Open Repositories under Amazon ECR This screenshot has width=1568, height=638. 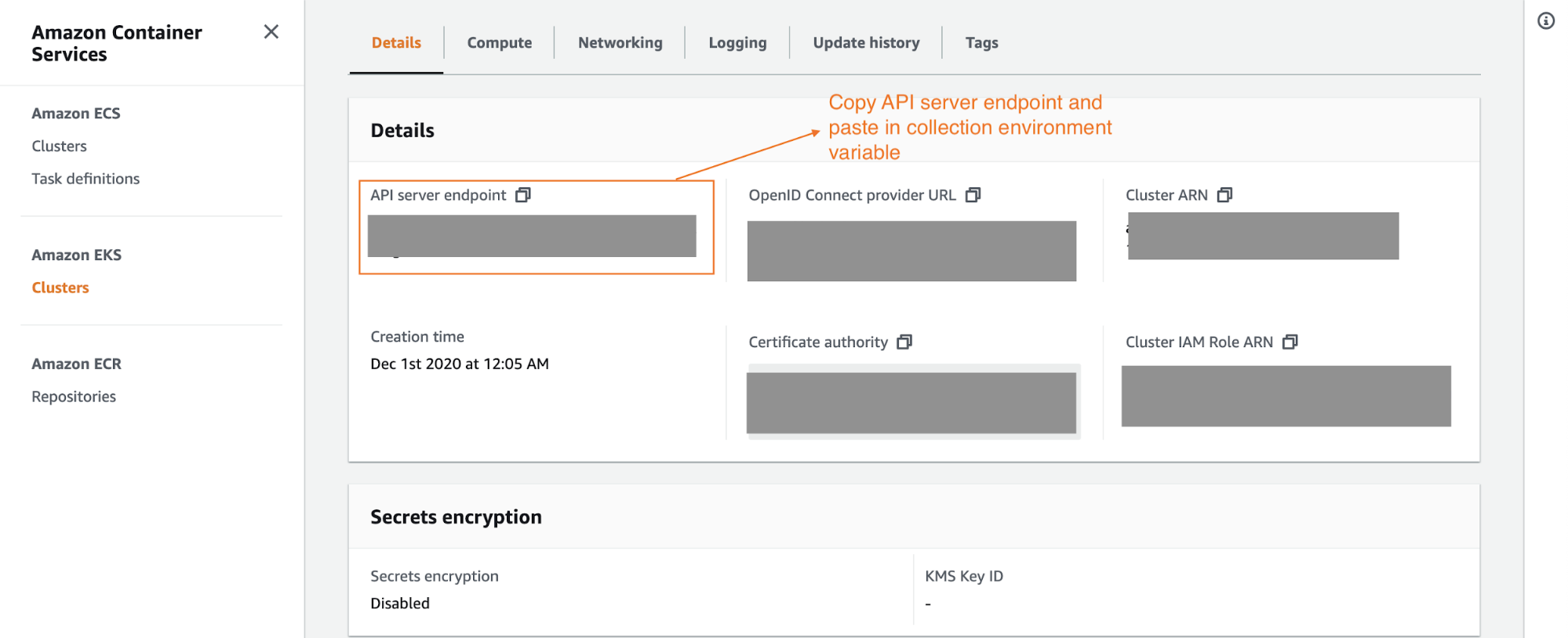click(74, 397)
